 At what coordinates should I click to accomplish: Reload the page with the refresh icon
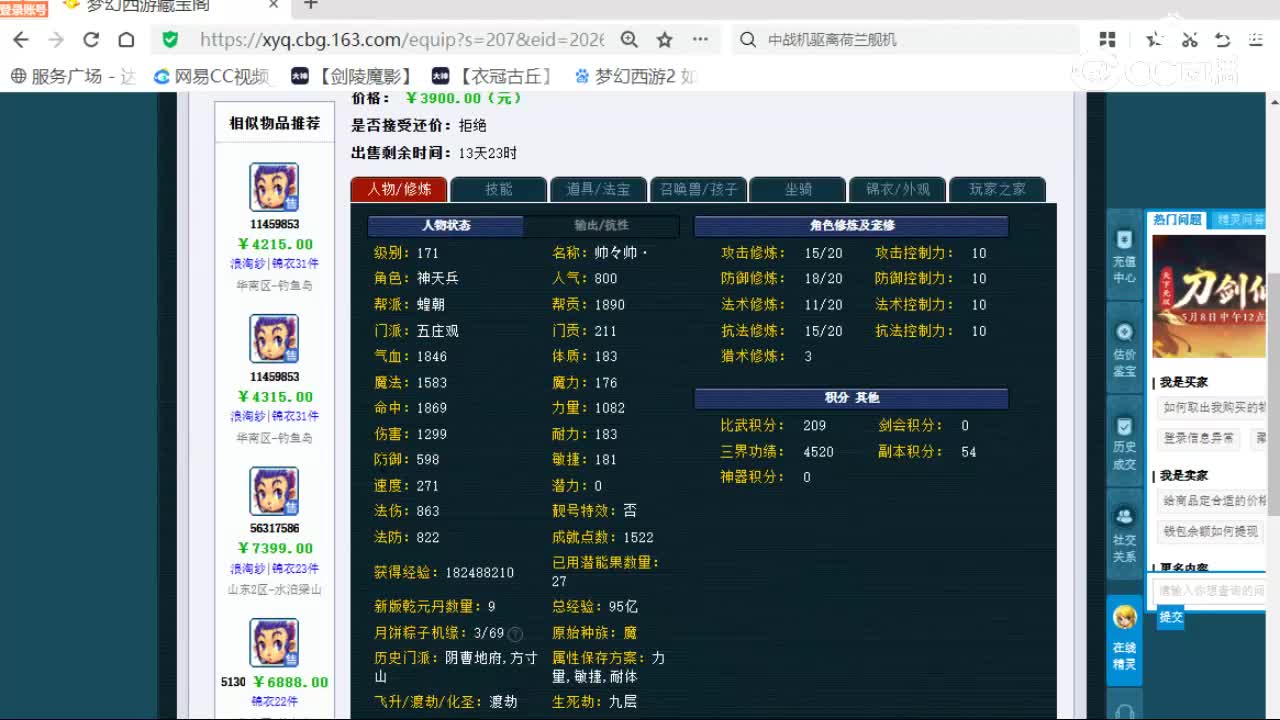pyautogui.click(x=91, y=40)
